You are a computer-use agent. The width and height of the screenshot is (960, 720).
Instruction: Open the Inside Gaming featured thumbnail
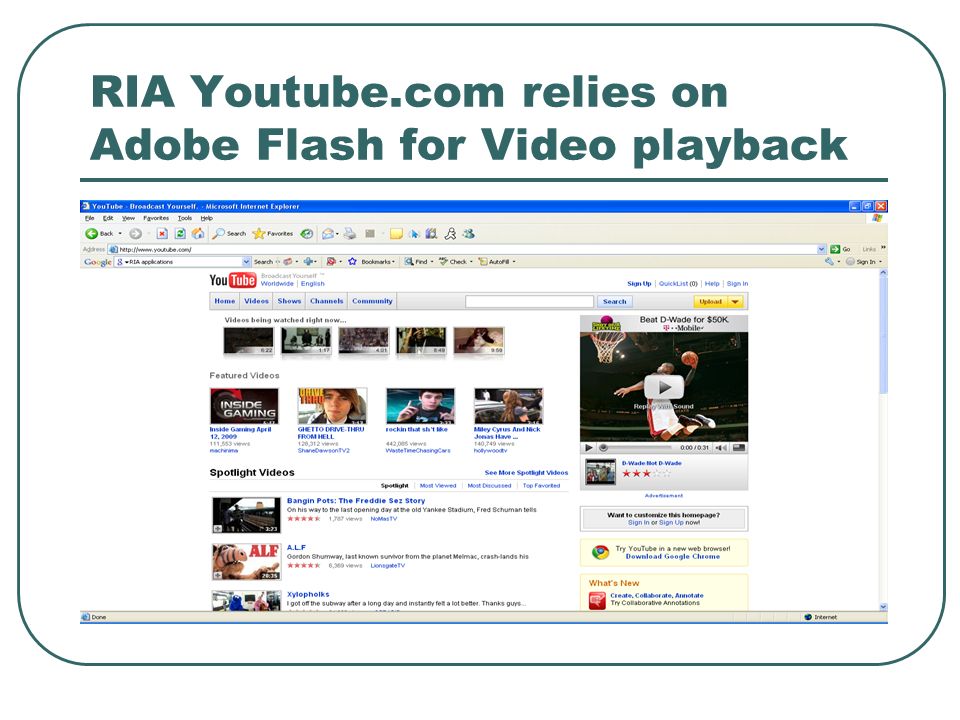point(244,406)
